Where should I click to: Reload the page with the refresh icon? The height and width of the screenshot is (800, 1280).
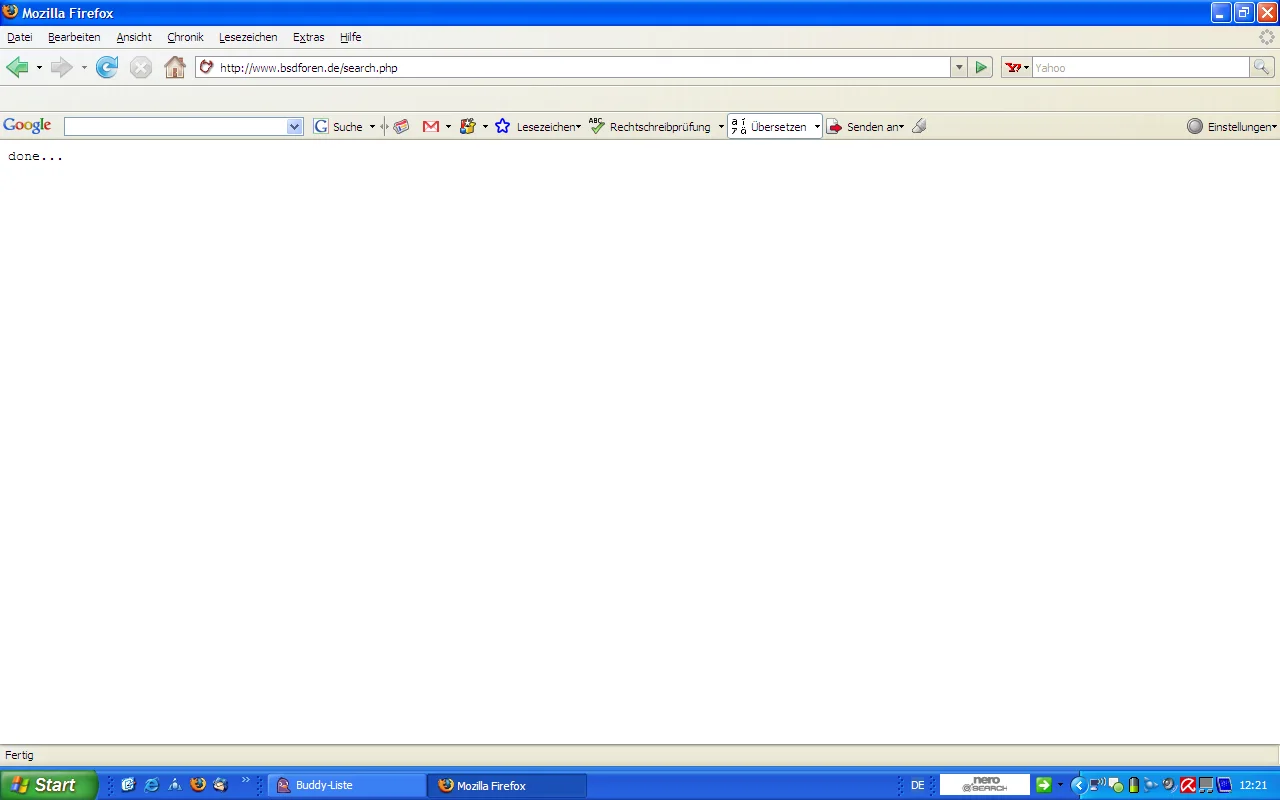click(x=107, y=67)
